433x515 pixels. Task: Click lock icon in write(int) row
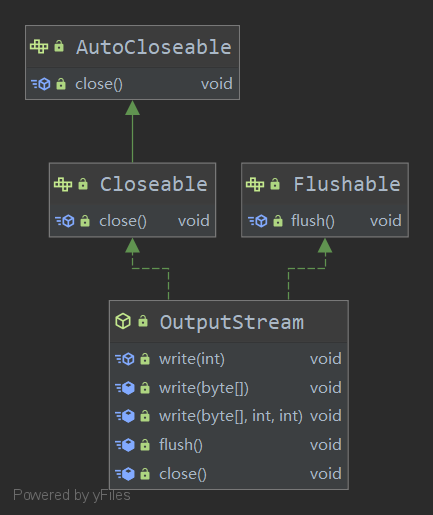[145, 359]
